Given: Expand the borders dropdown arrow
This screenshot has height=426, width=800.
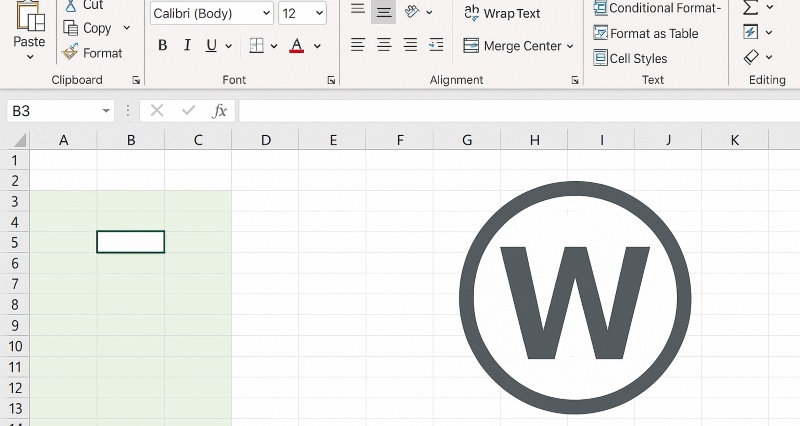Looking at the screenshot, I should [x=274, y=46].
